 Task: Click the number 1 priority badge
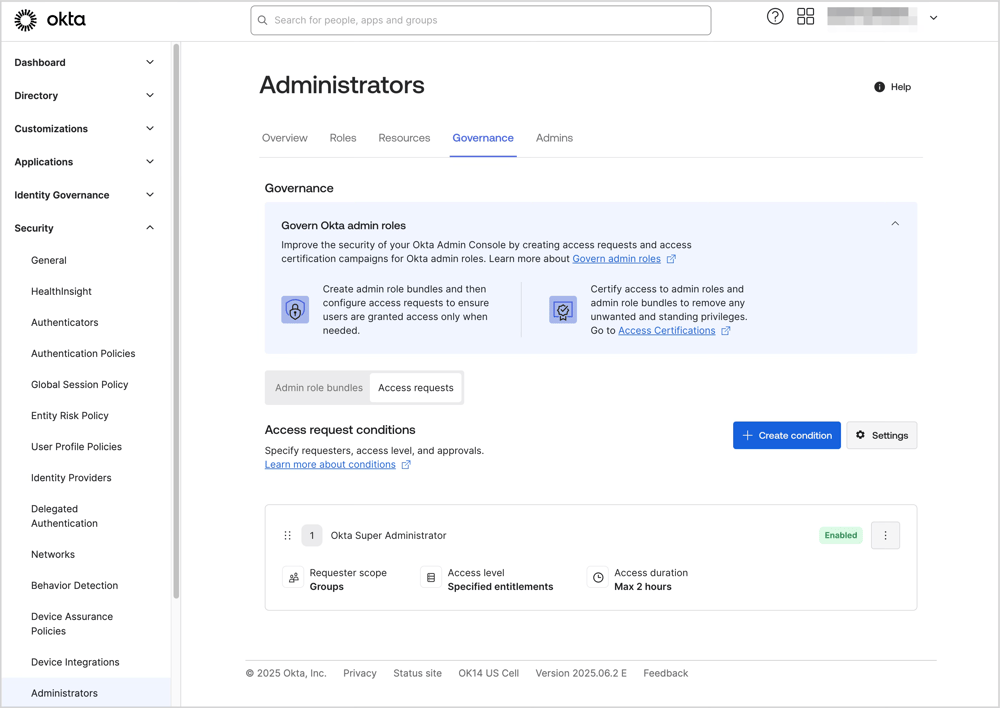312,536
